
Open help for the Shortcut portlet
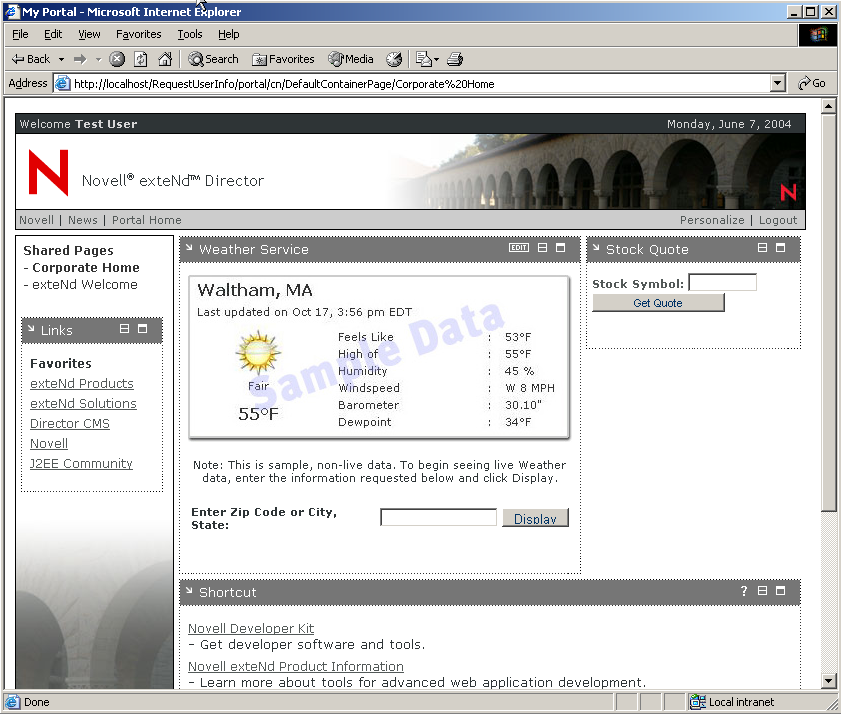(744, 591)
